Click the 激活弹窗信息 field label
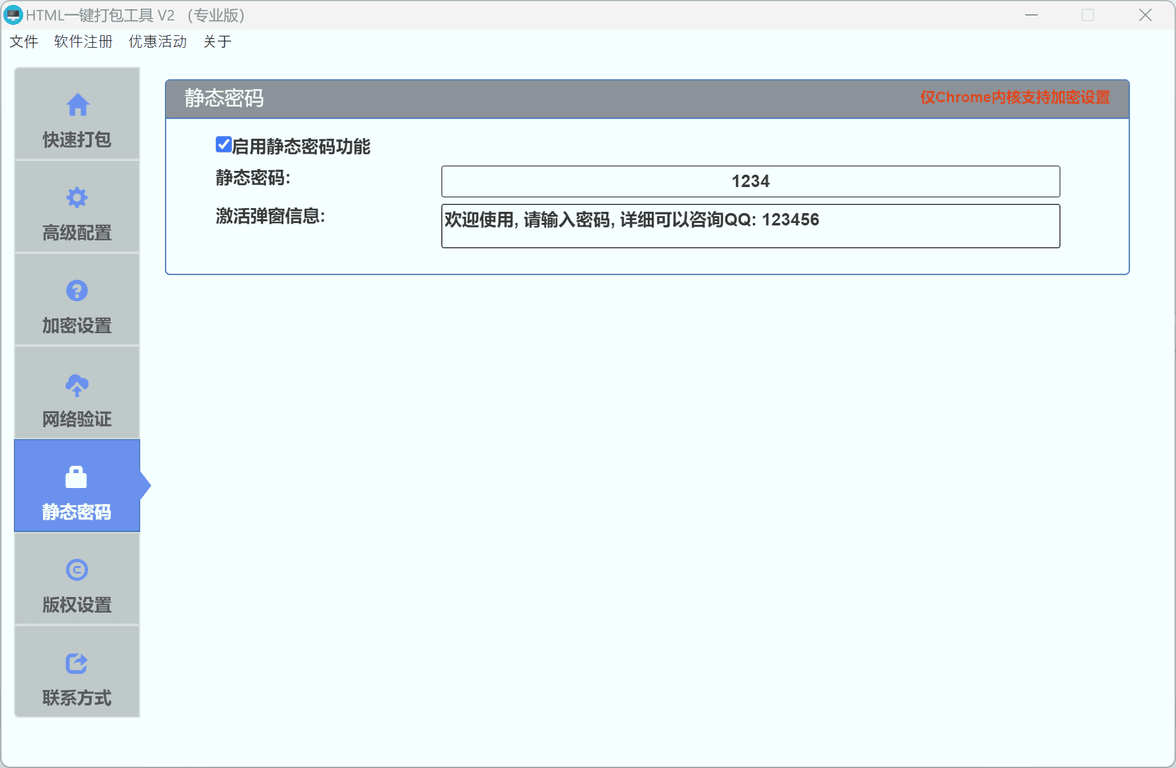1176x768 pixels. click(270, 216)
